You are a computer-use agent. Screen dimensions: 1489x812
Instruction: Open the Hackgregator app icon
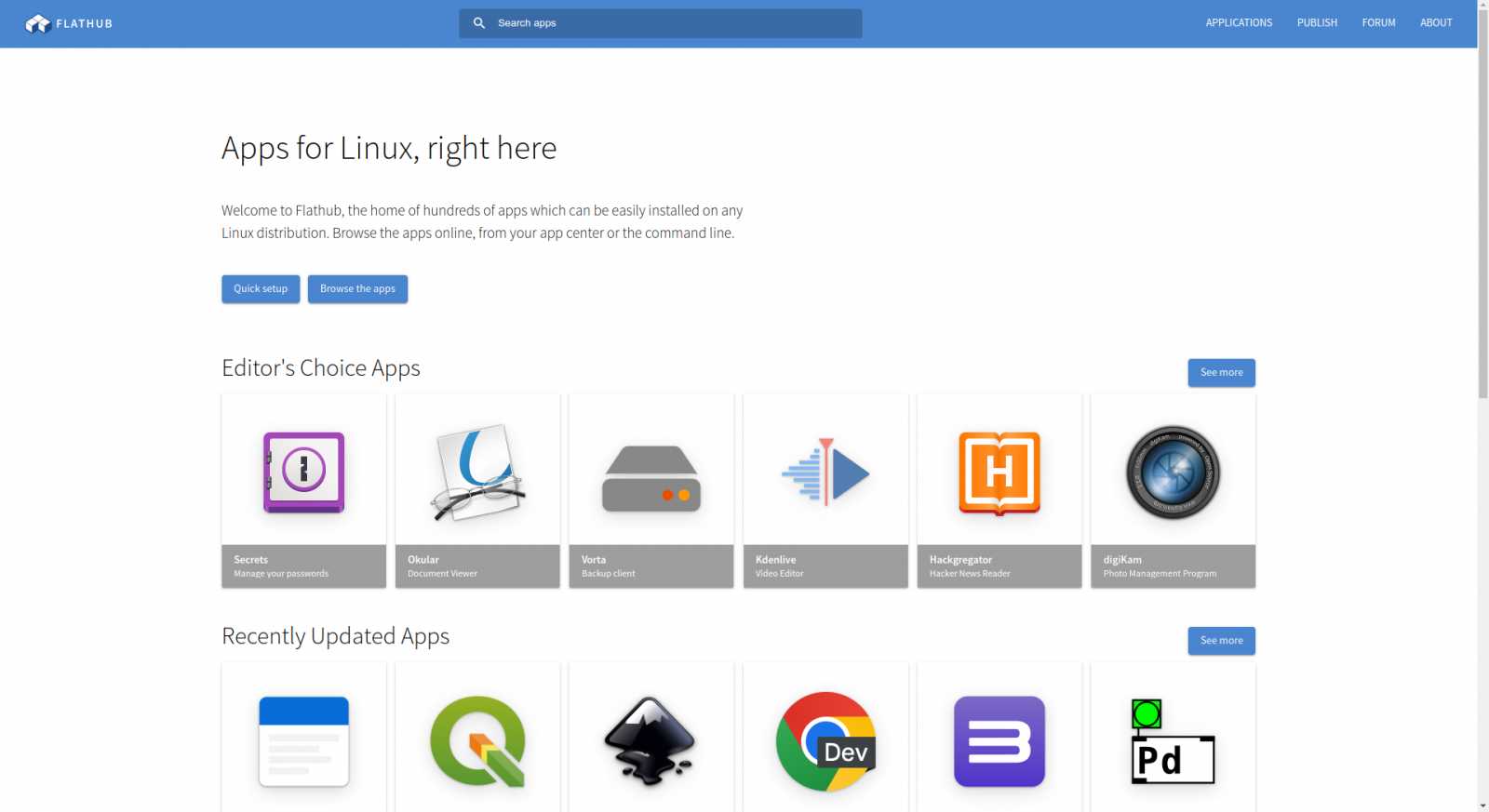point(999,473)
